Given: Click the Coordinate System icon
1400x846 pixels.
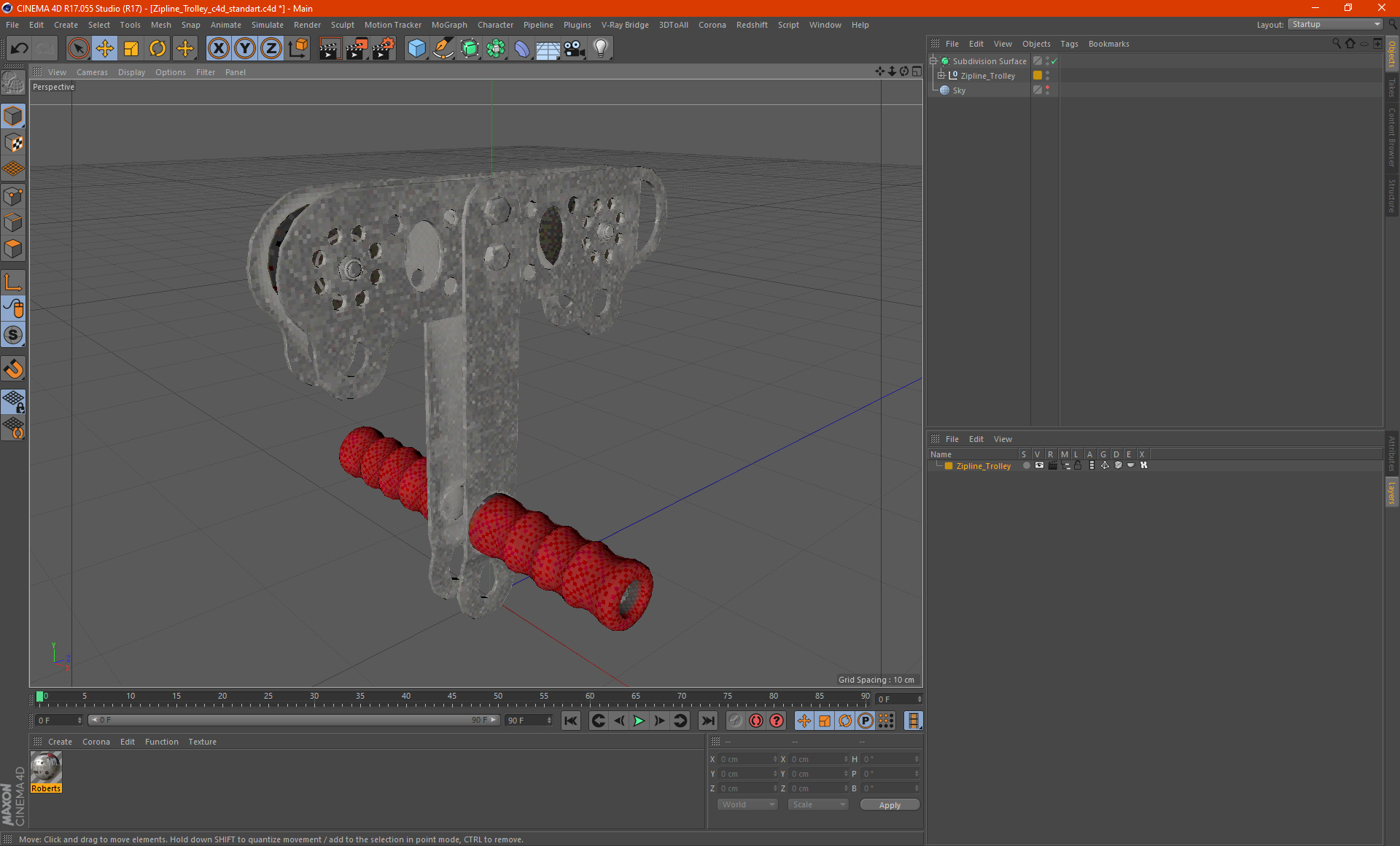Looking at the screenshot, I should coord(297,49).
